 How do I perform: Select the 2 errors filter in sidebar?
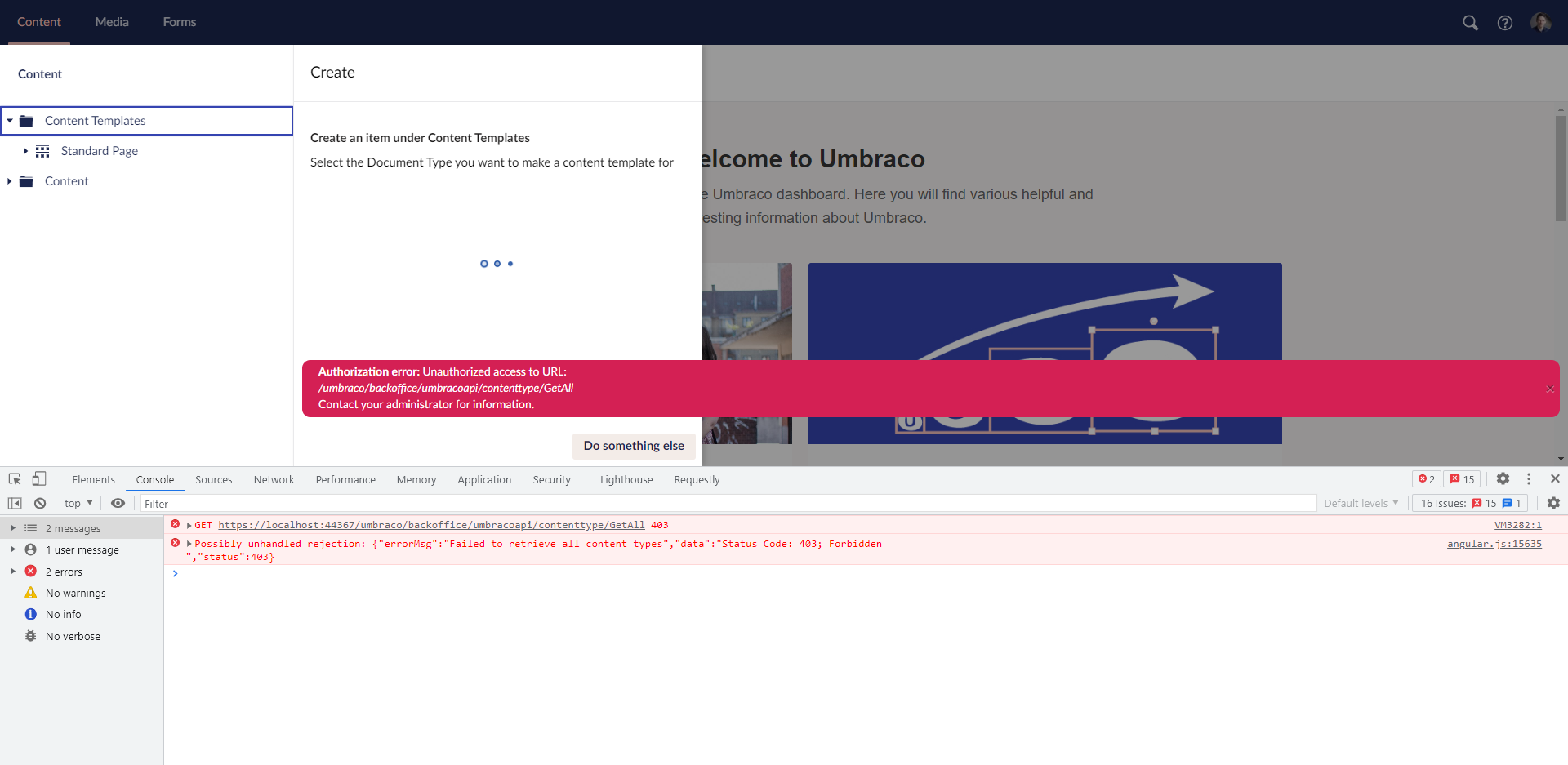pos(82,572)
